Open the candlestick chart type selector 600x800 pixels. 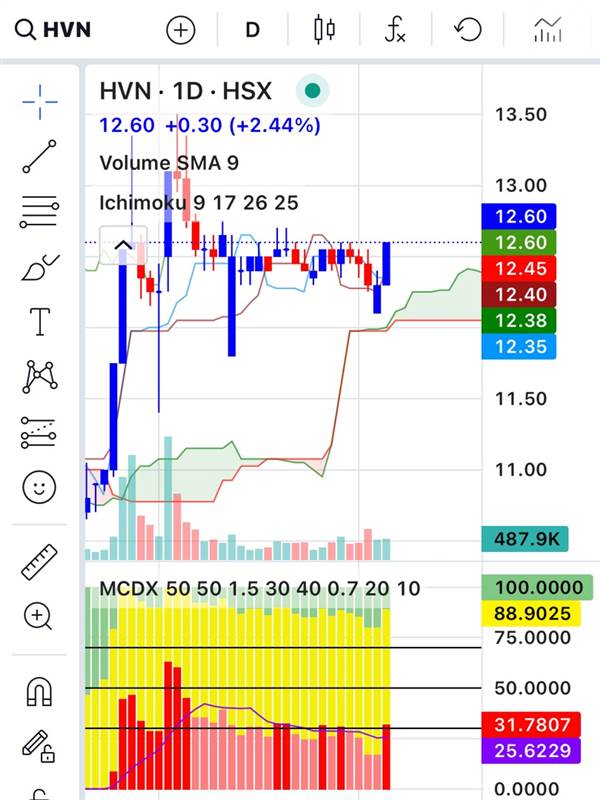point(324,30)
